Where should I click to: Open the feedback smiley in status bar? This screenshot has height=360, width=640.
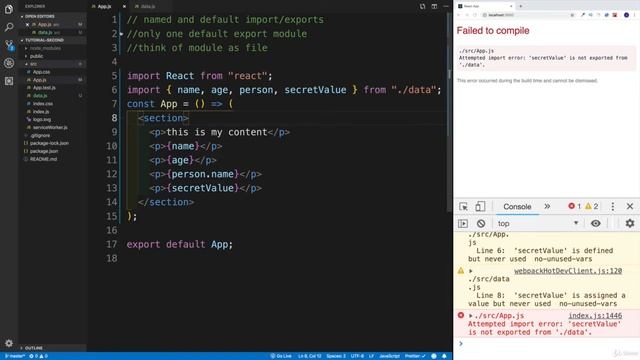[434, 356]
